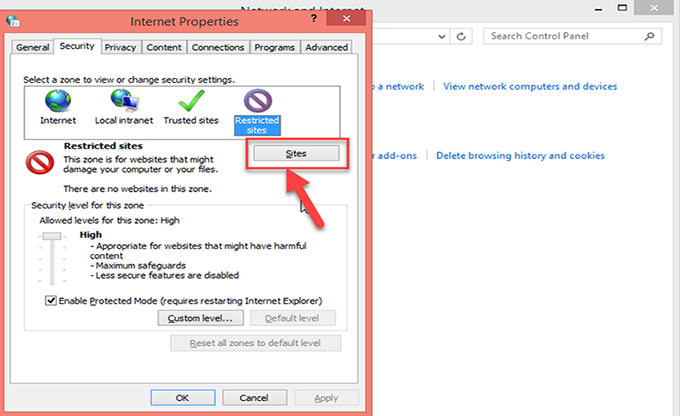
Task: Click Delete browsing history and cookies link
Action: (520, 155)
